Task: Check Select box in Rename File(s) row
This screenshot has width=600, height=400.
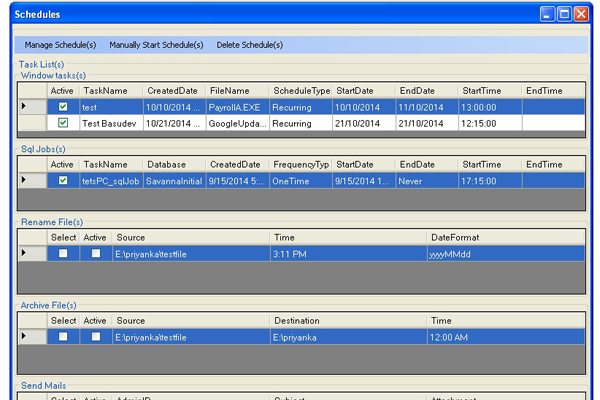Action: pos(63,253)
